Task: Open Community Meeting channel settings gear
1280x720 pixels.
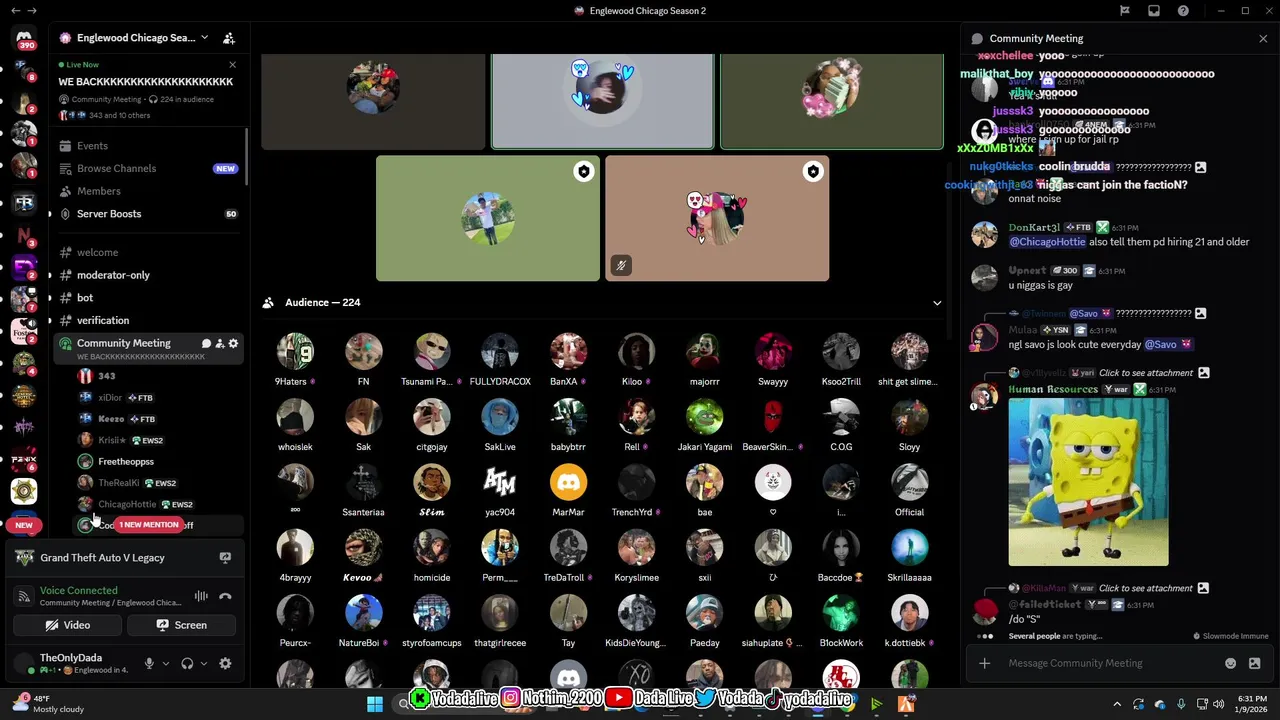Action: click(234, 344)
